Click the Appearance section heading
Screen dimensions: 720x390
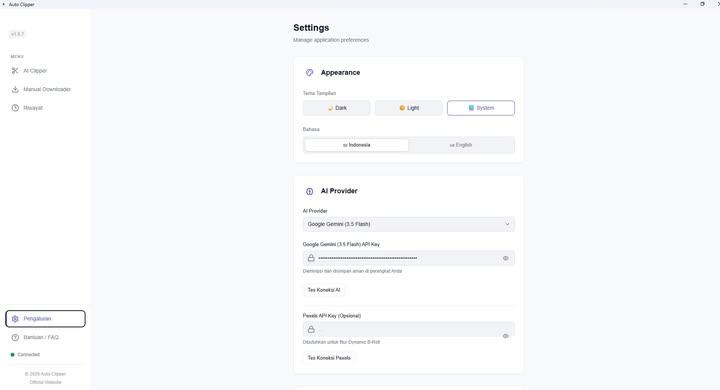(x=340, y=73)
